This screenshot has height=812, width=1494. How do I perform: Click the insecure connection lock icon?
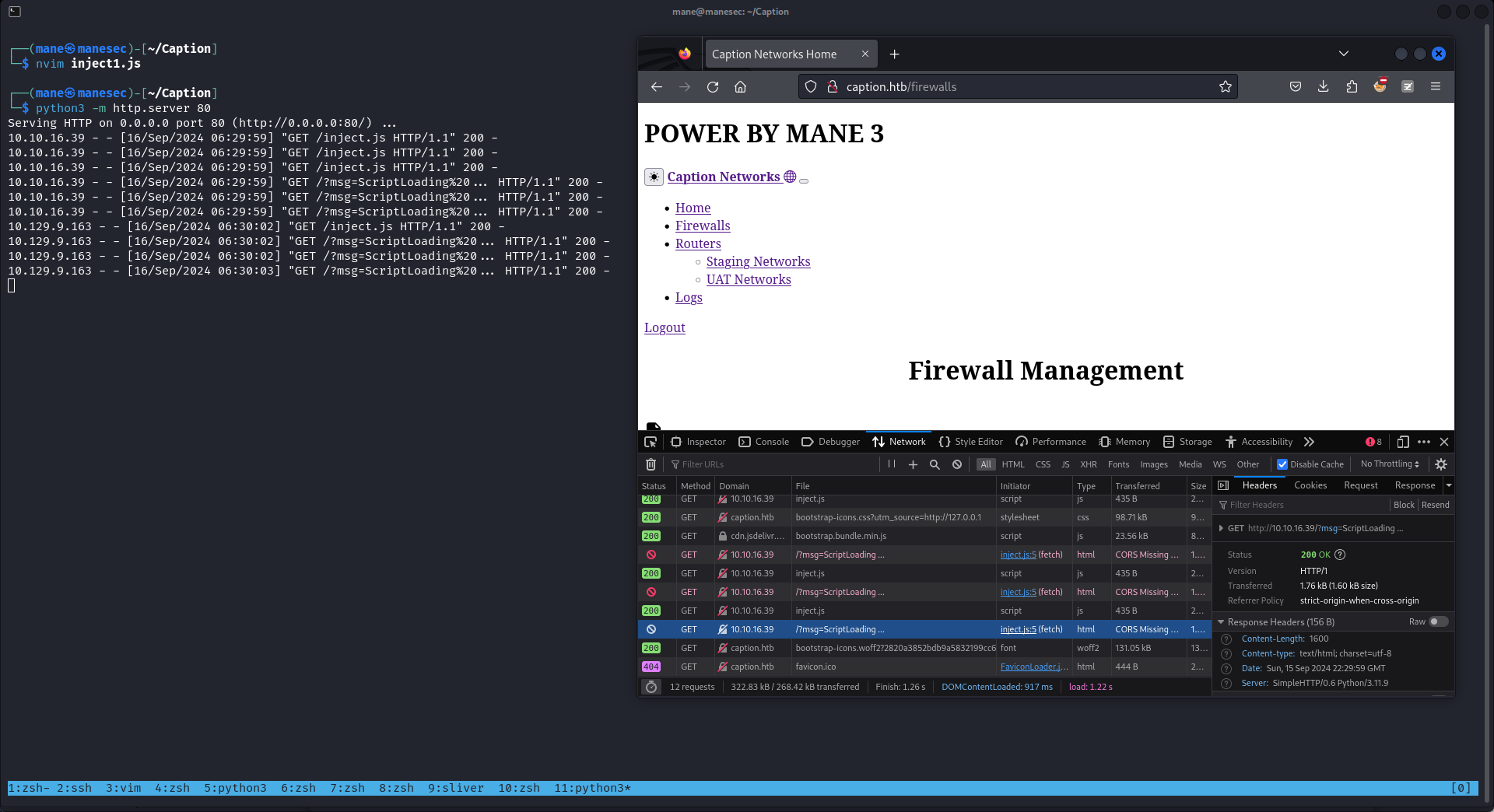click(832, 87)
